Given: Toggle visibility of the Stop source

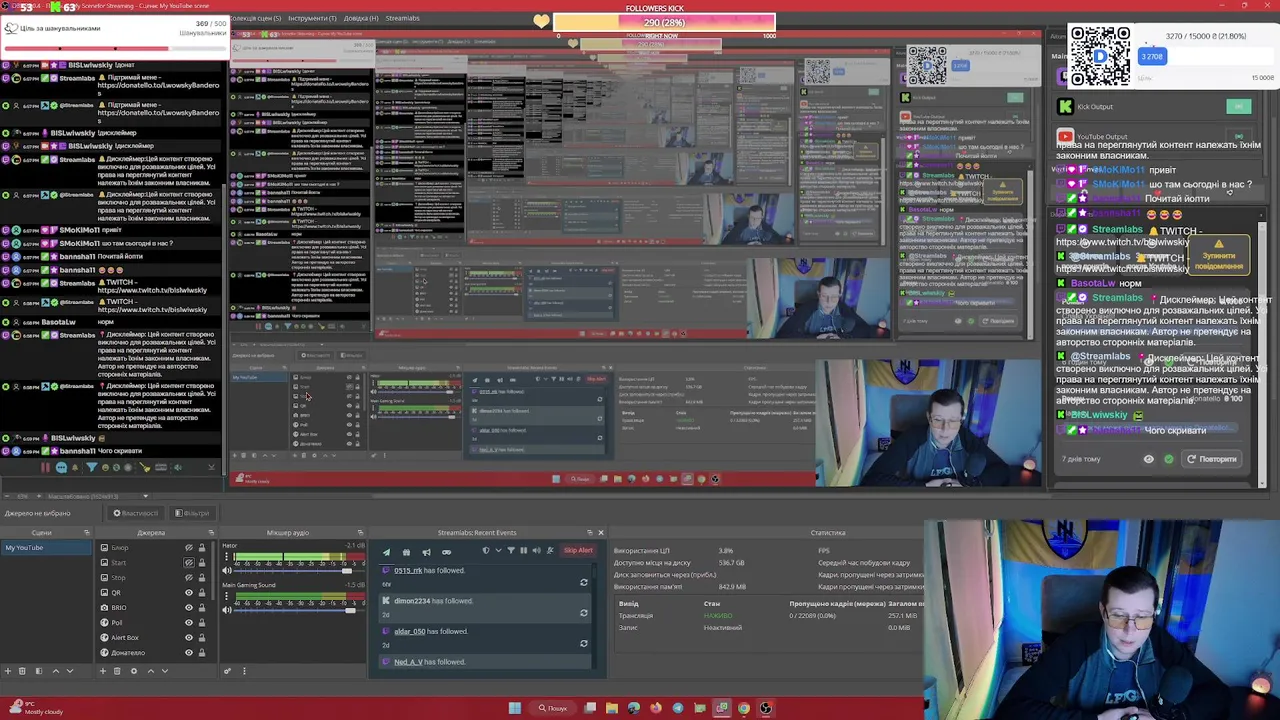Looking at the screenshot, I should coord(189,578).
